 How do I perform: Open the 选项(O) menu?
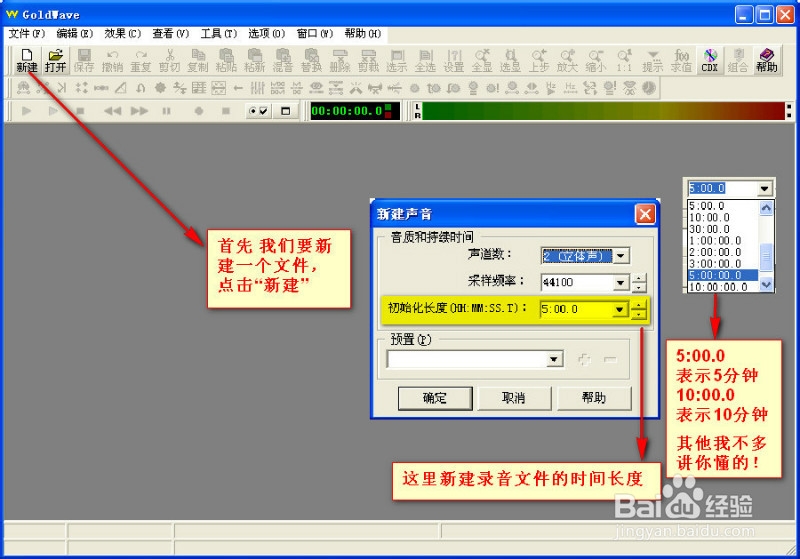[x=266, y=34]
